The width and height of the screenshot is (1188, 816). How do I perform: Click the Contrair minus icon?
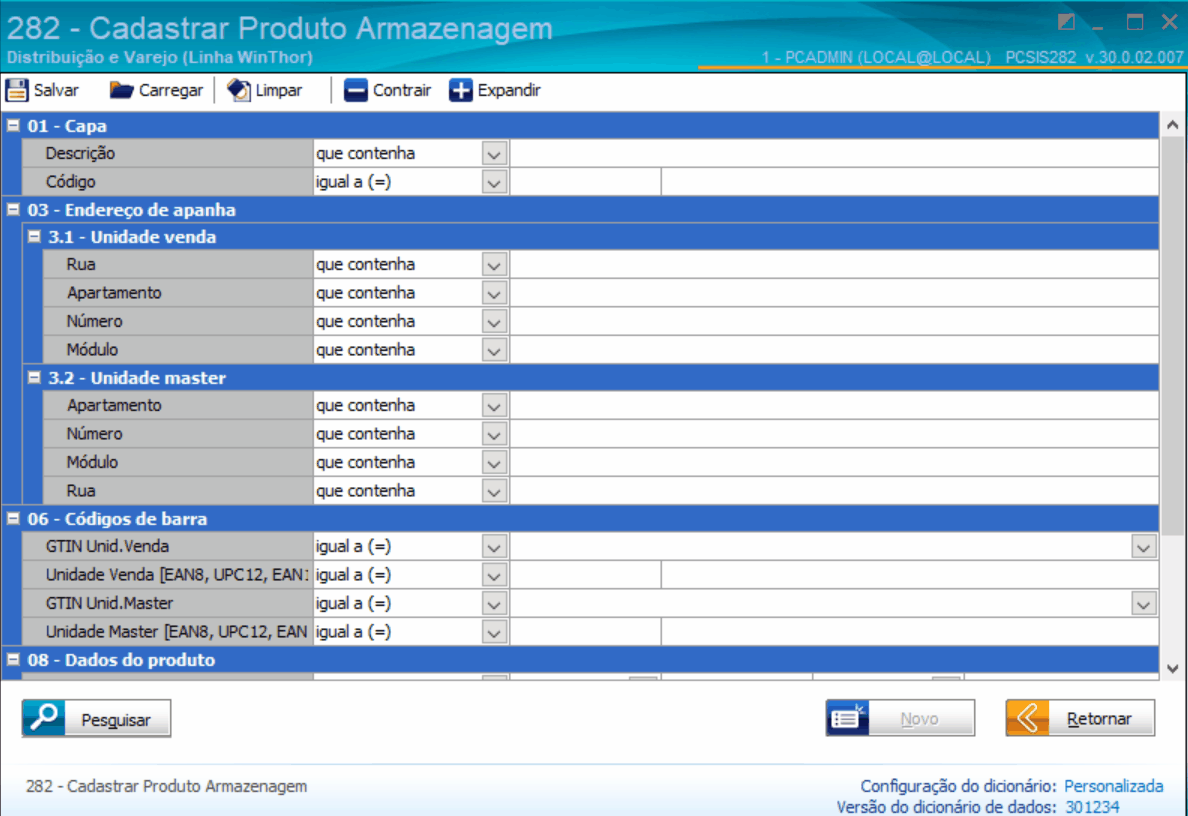tap(355, 90)
